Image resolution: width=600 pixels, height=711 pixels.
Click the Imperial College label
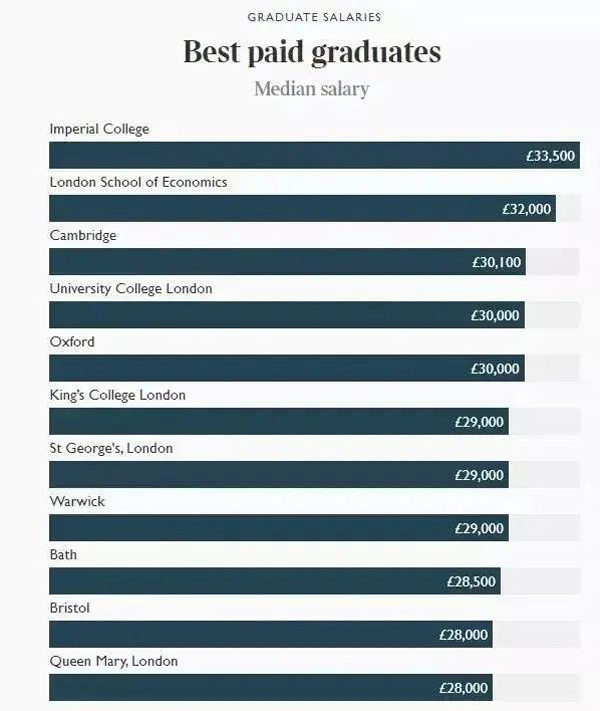99,129
